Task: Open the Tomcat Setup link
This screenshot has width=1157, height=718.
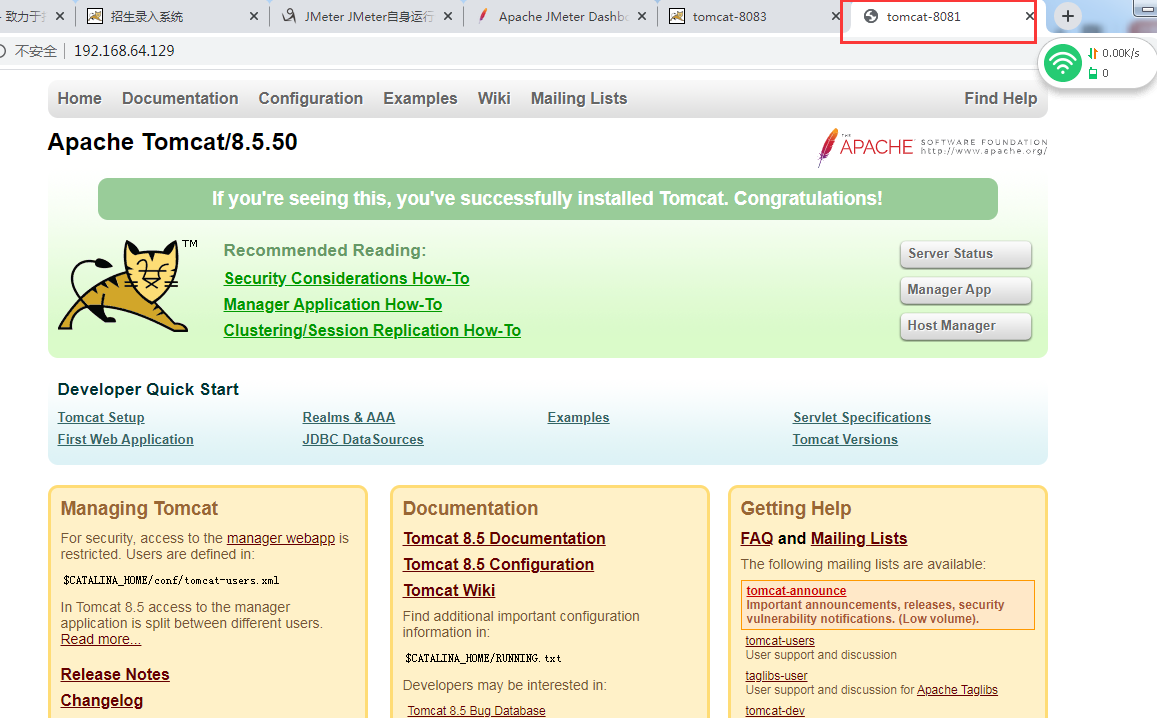Action: (x=101, y=418)
